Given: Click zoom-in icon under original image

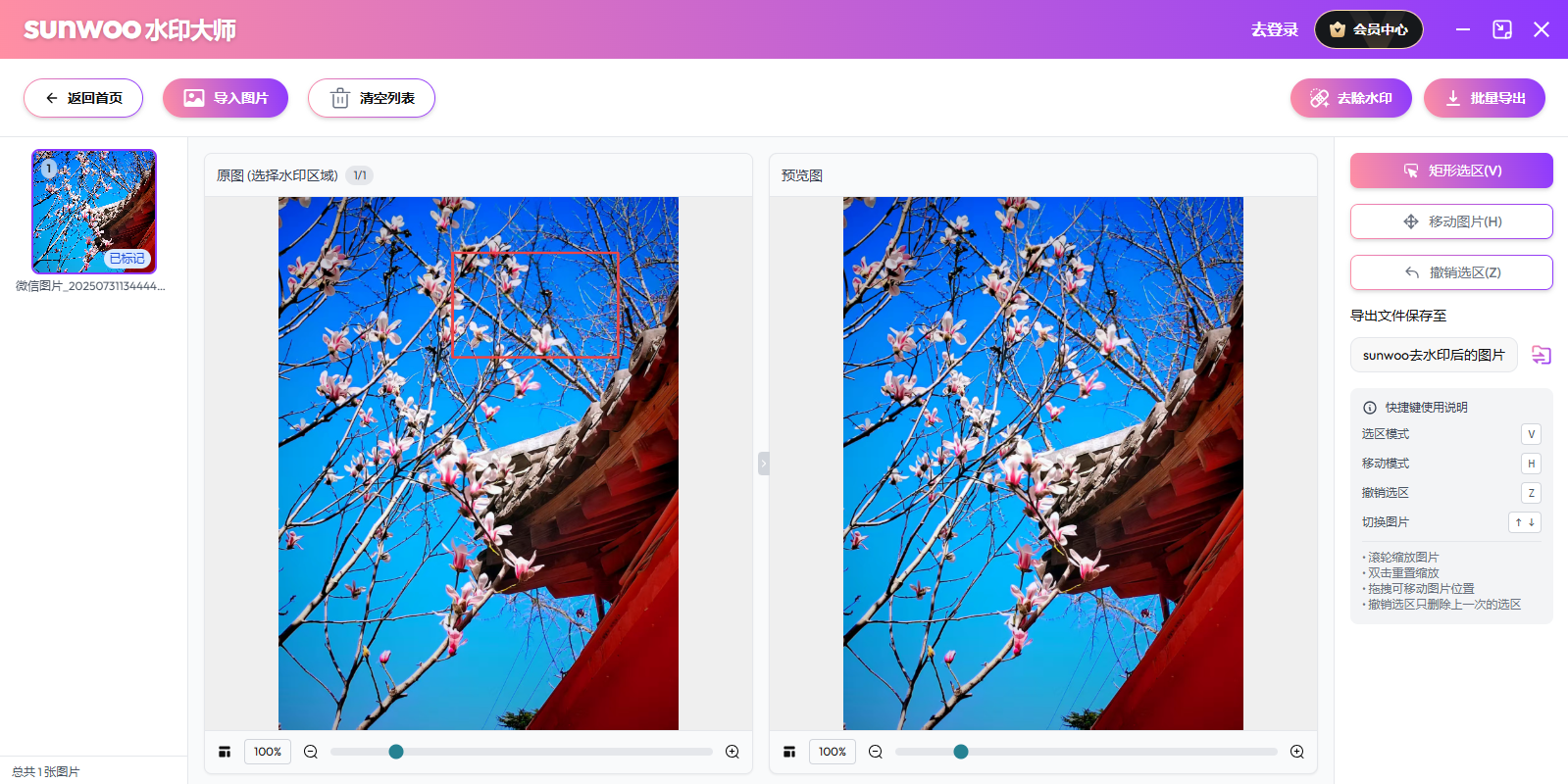Looking at the screenshot, I should pyautogui.click(x=732, y=752).
